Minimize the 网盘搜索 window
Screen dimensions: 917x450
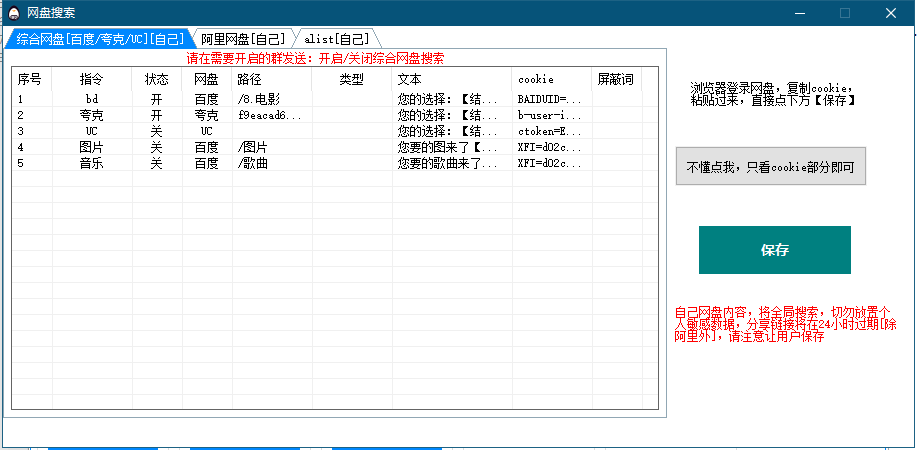coord(799,13)
